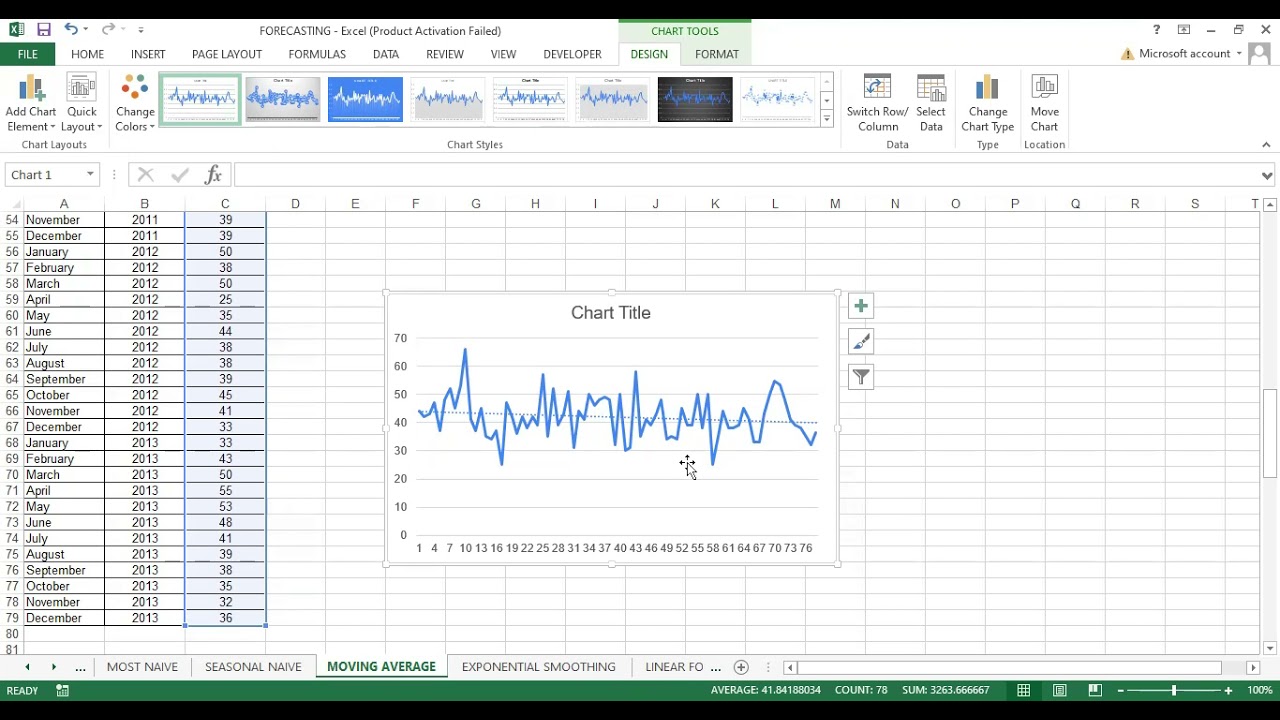Viewport: 1280px width, 720px height.
Task: Expand the Chart Styles gallery More arrow
Action: click(x=827, y=119)
